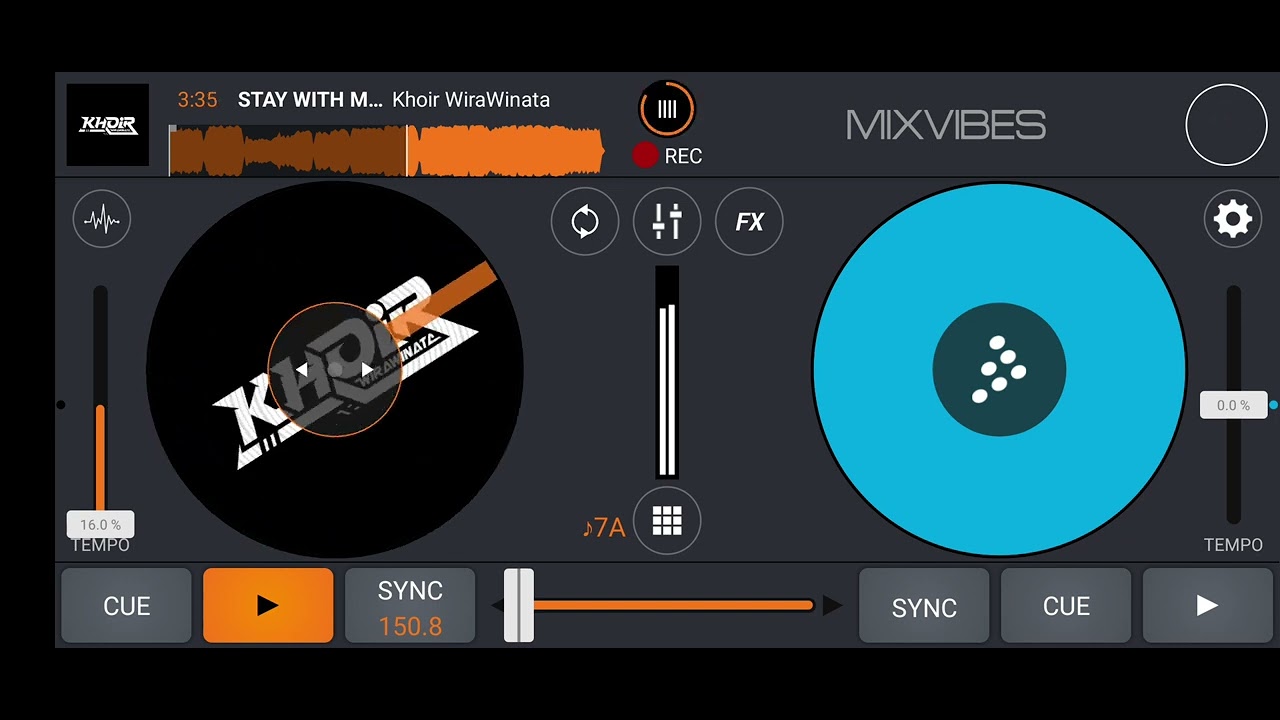Click the right arrow at crossfader end
1280x720 pixels.
(832, 605)
